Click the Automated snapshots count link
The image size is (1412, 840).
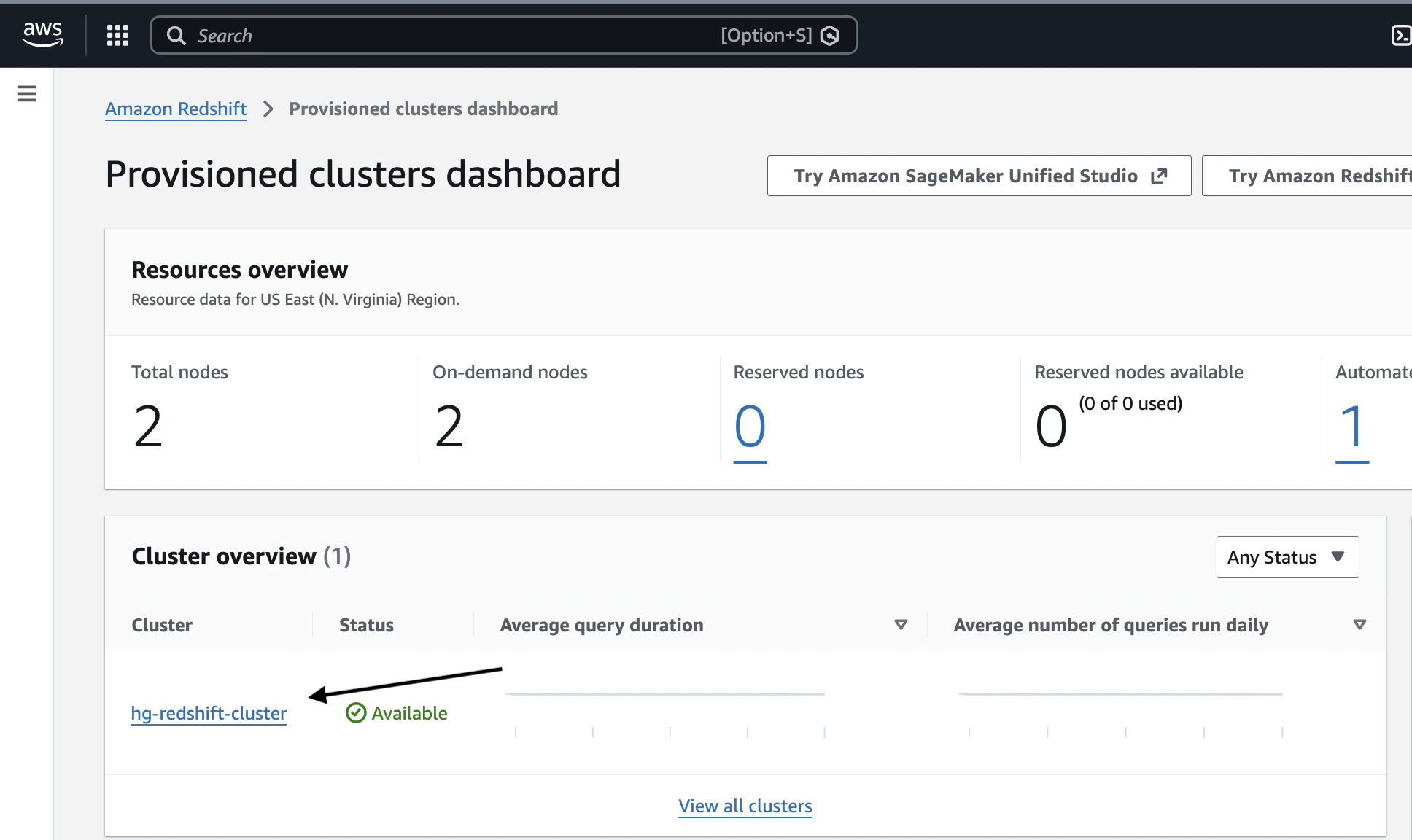point(1353,425)
